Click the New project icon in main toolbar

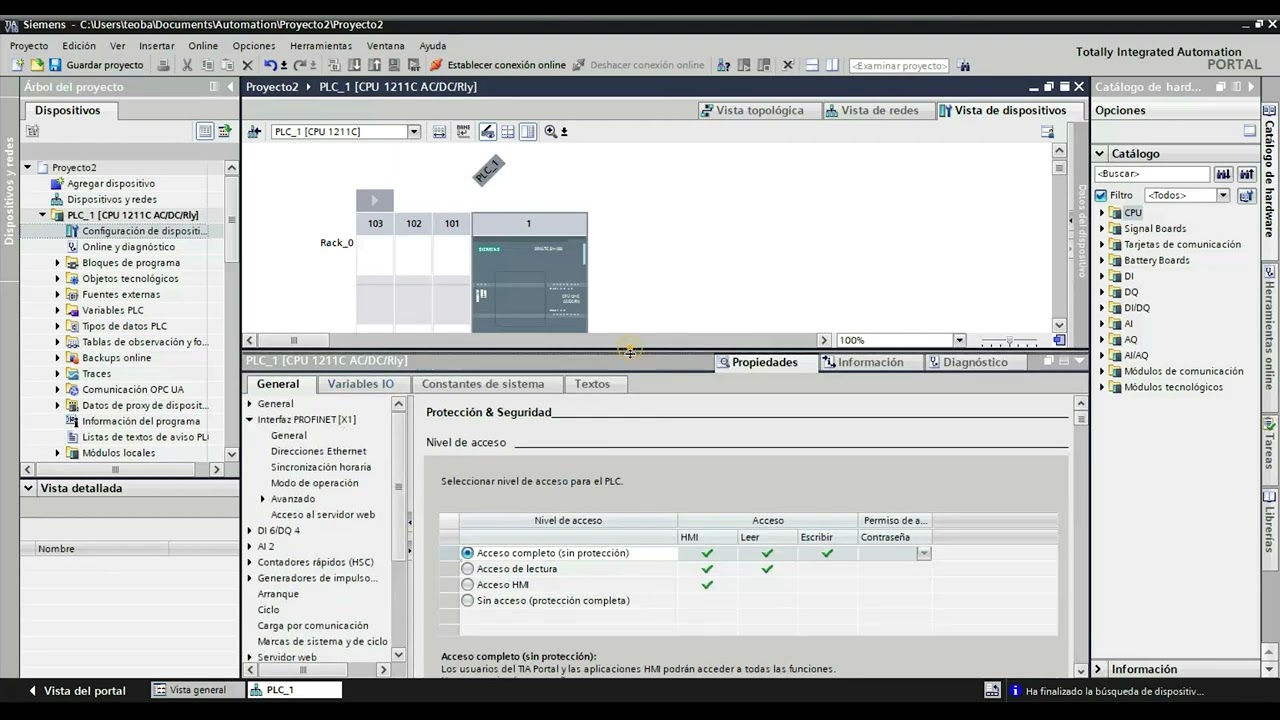tap(17, 65)
